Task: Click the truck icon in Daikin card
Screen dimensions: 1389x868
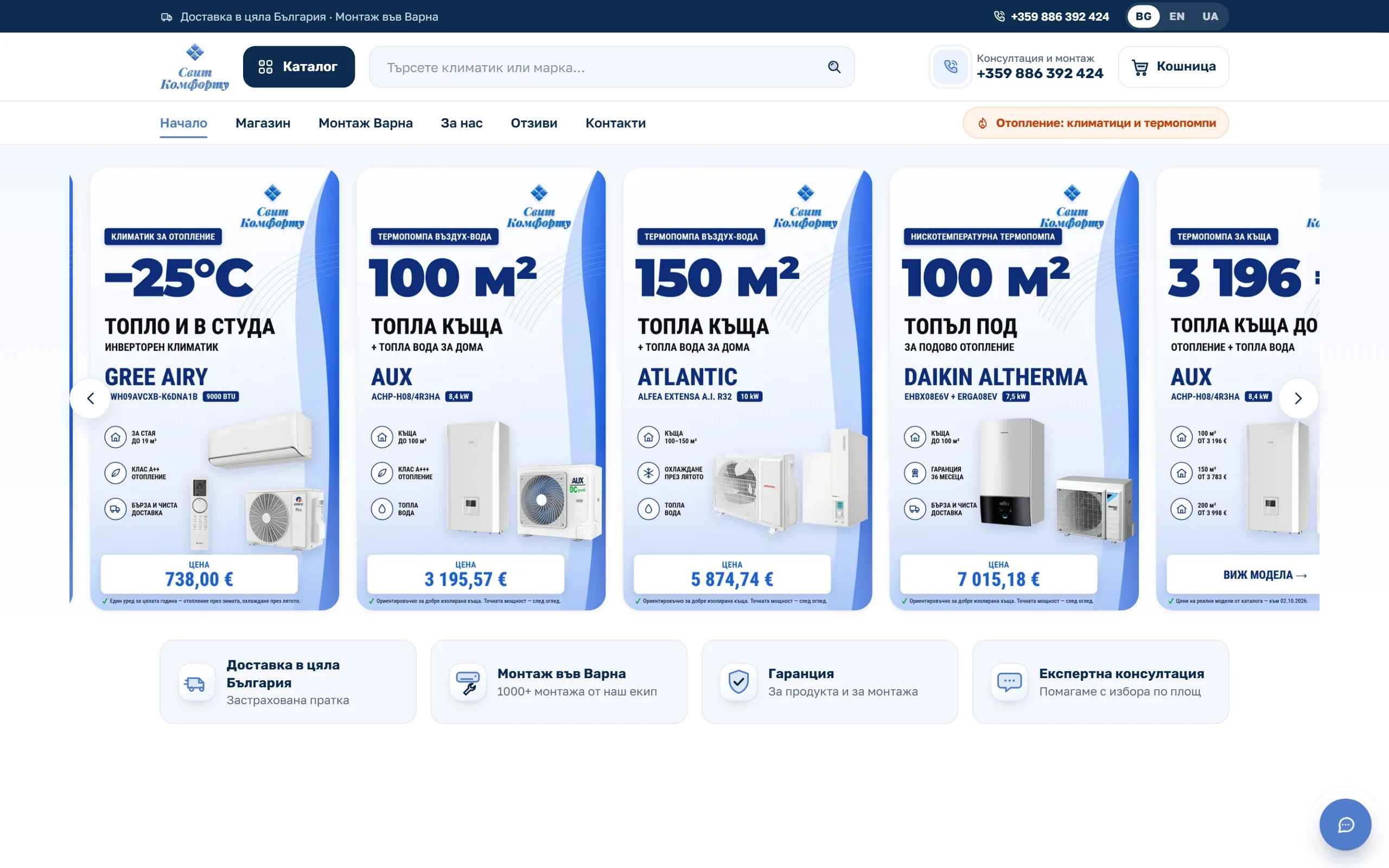Action: [x=915, y=509]
